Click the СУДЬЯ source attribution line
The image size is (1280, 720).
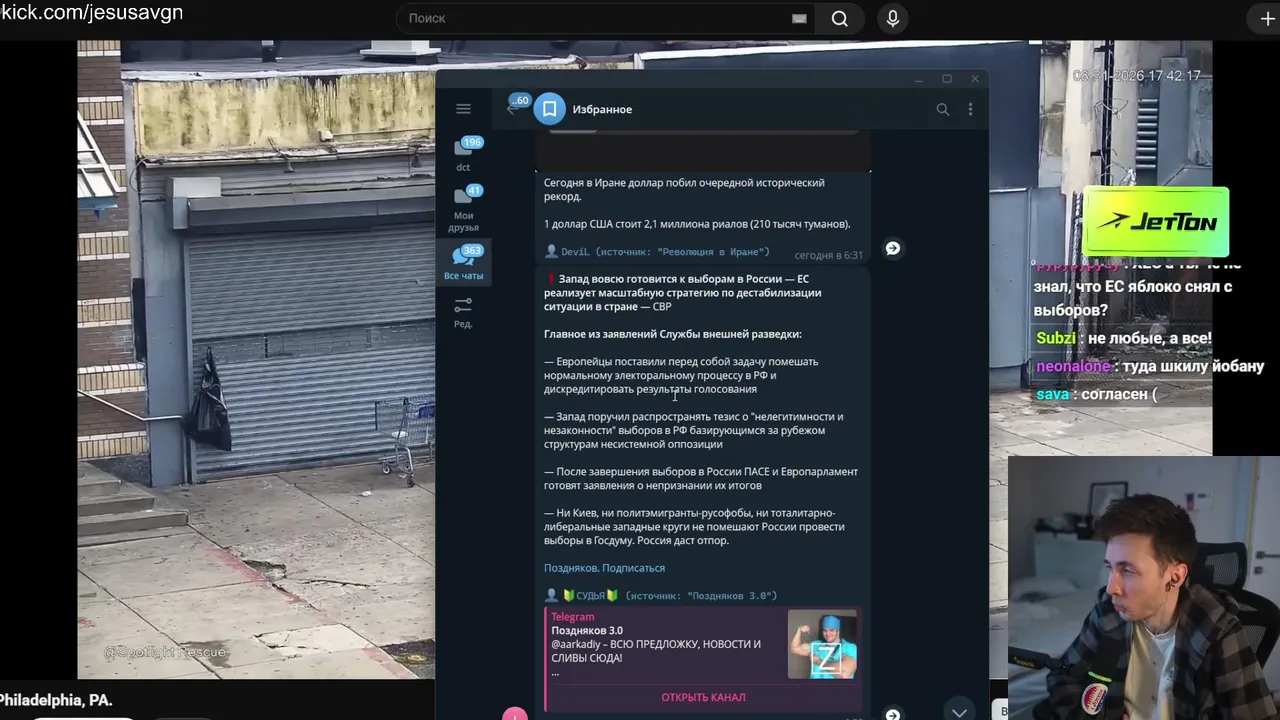661,595
